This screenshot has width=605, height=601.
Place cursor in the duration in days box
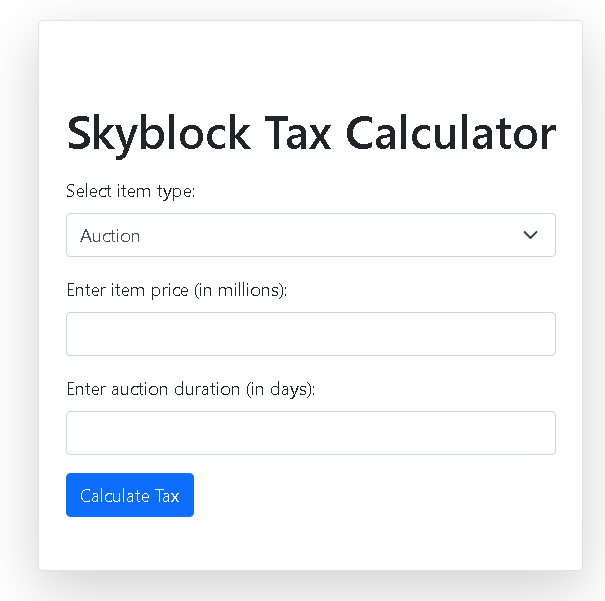pos(310,433)
